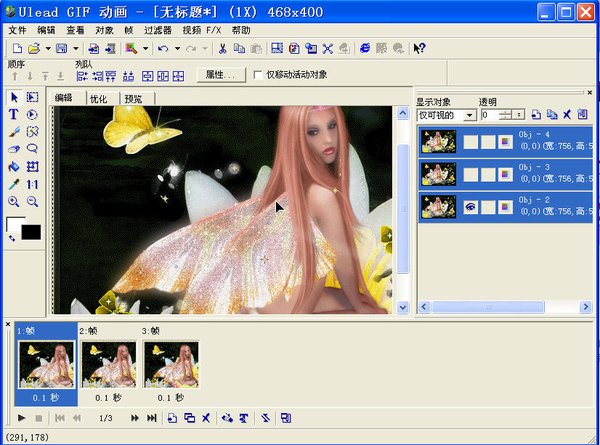Viewport: 600px width, 445px height.
Task: Toggle the visibility box for Obj - 4
Action: click(x=469, y=142)
